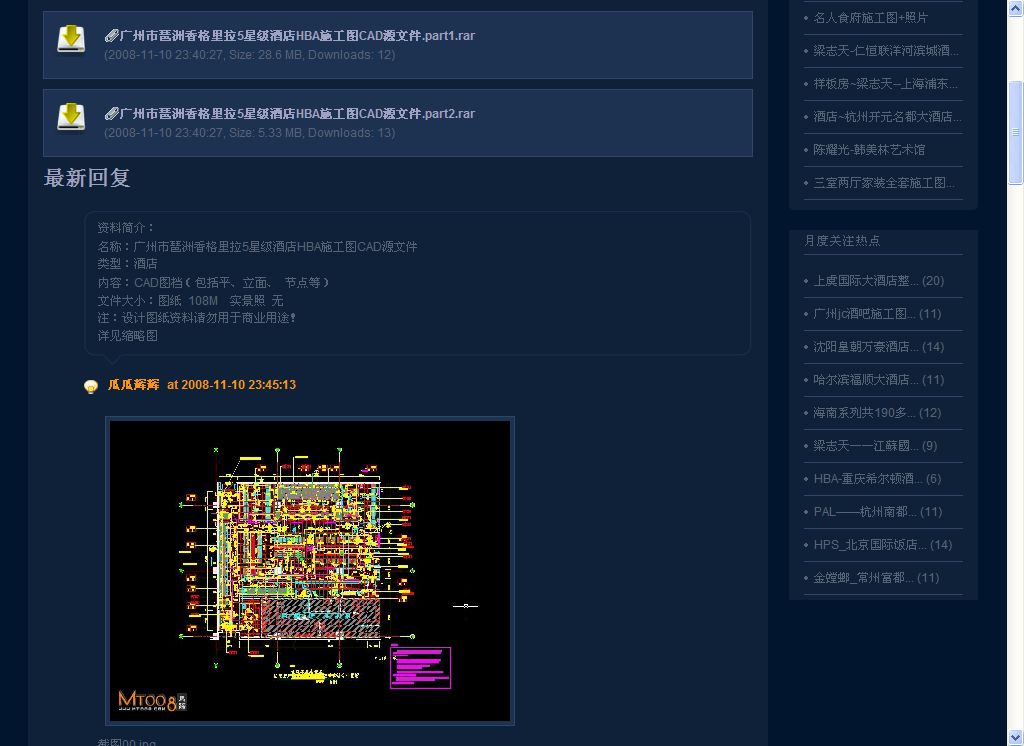This screenshot has width=1024, height=746.
Task: Open sidebar link 样板房~梁志天--上海浦东
Action: pos(885,84)
